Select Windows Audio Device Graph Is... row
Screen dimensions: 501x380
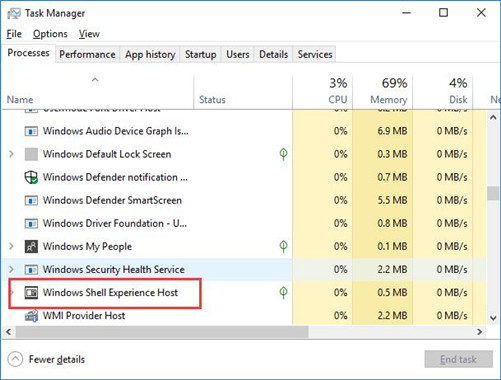(x=243, y=131)
